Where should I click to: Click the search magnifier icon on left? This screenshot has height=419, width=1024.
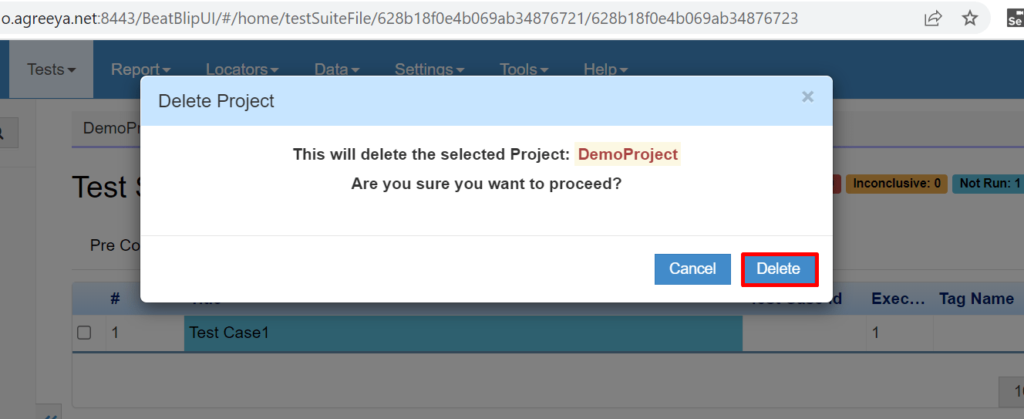tap(3, 133)
